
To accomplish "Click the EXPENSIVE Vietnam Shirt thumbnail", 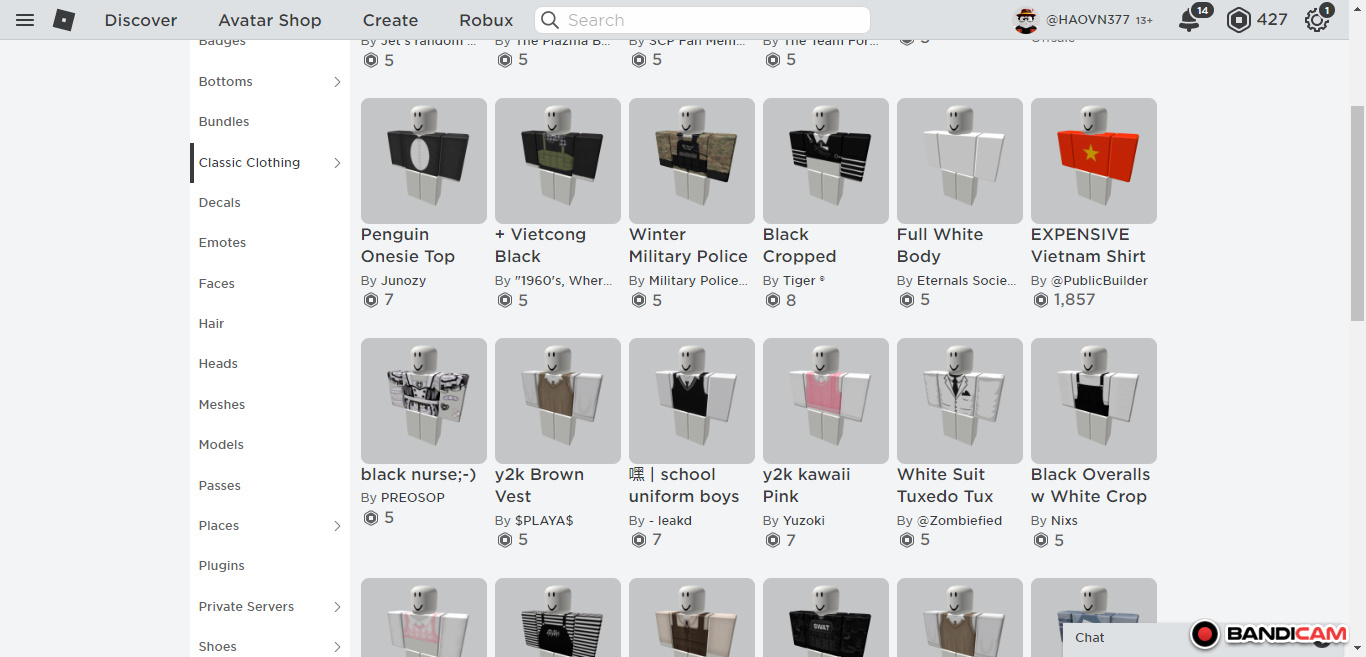I will pos(1093,161).
